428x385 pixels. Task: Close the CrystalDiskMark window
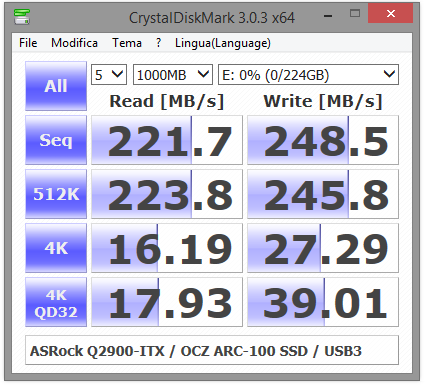click(390, 14)
